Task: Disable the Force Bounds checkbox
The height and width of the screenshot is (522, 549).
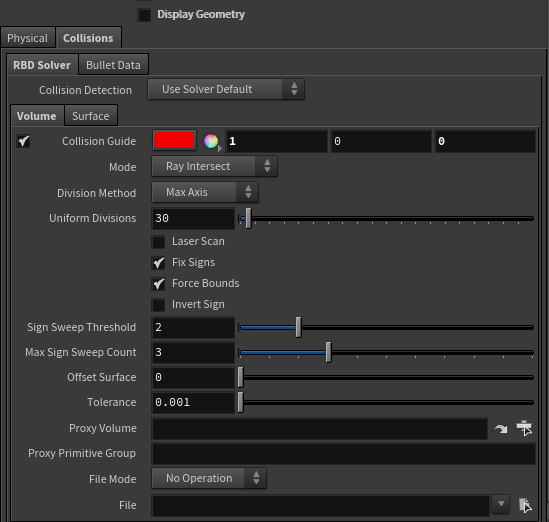Action: pyautogui.click(x=158, y=284)
